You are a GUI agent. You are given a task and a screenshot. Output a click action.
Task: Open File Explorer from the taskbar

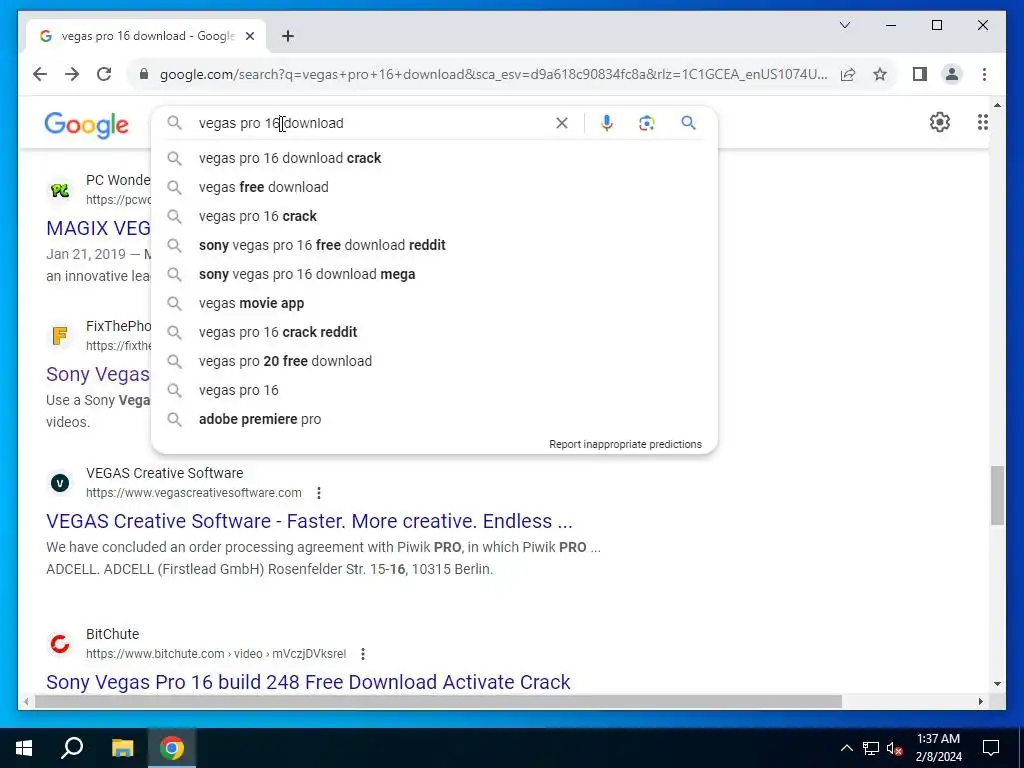coord(122,748)
